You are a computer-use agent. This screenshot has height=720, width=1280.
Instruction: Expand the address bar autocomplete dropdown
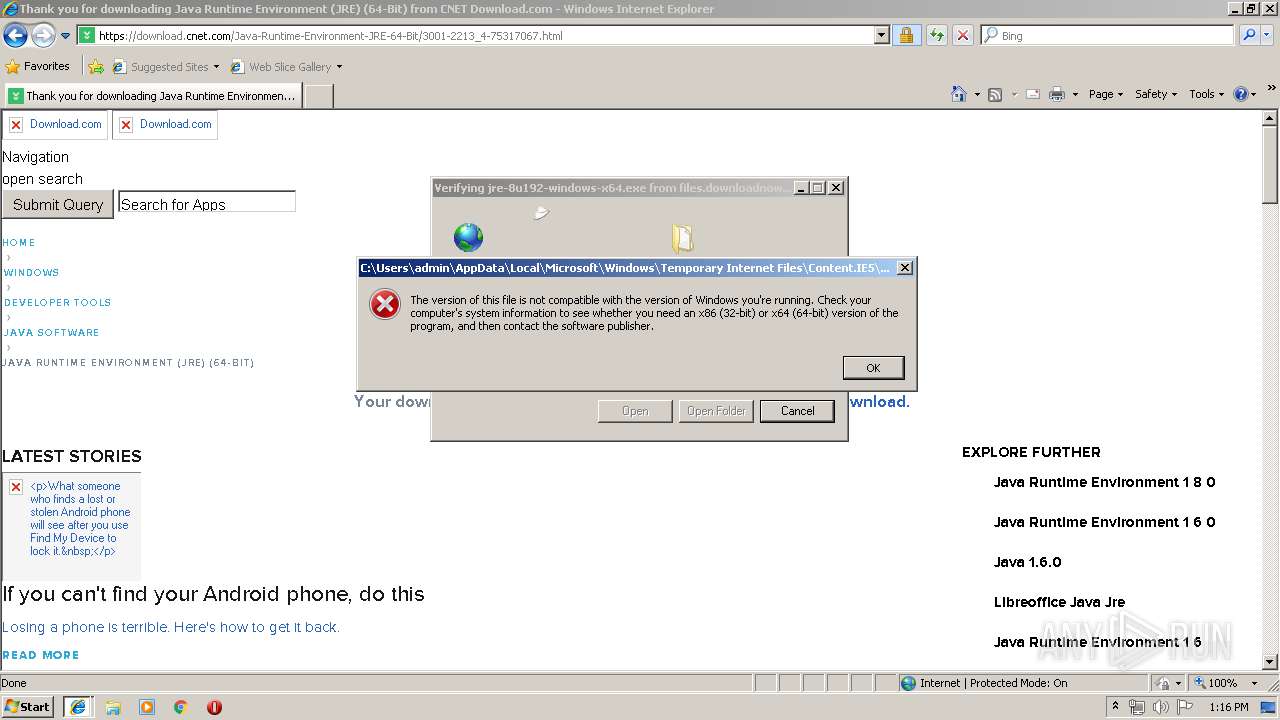[881, 36]
